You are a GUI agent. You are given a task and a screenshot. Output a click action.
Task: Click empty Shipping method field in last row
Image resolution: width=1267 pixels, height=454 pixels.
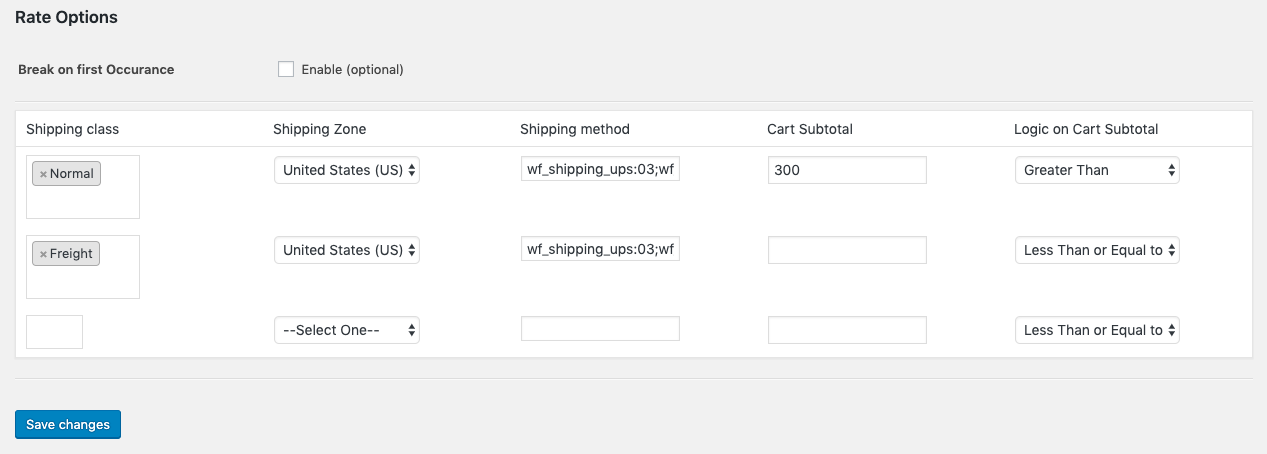click(x=600, y=329)
